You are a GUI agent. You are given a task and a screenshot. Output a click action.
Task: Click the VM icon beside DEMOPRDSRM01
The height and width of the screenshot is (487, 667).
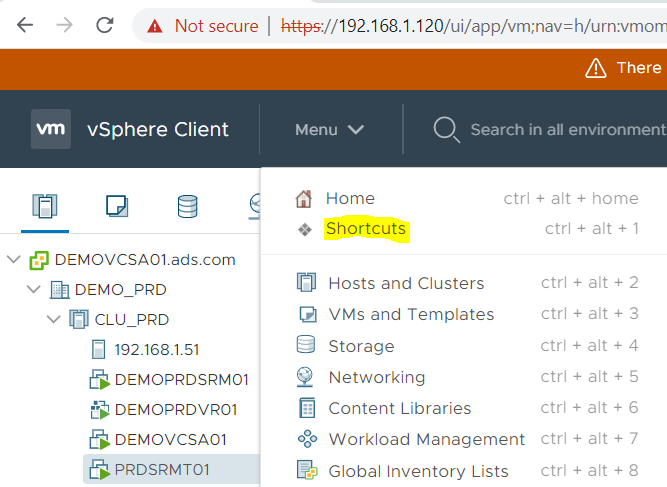(x=100, y=379)
